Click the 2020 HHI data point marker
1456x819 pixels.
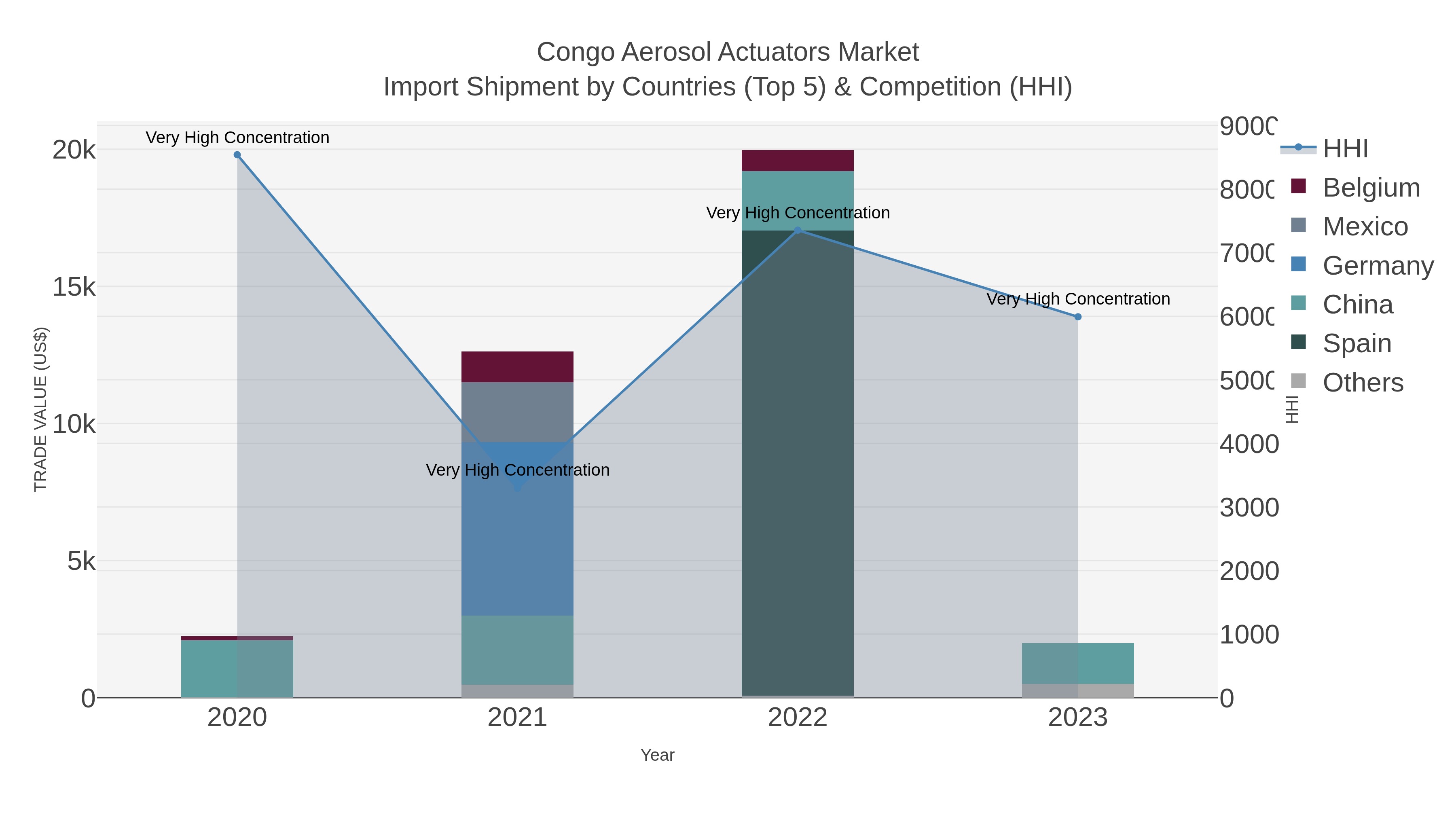pos(237,155)
